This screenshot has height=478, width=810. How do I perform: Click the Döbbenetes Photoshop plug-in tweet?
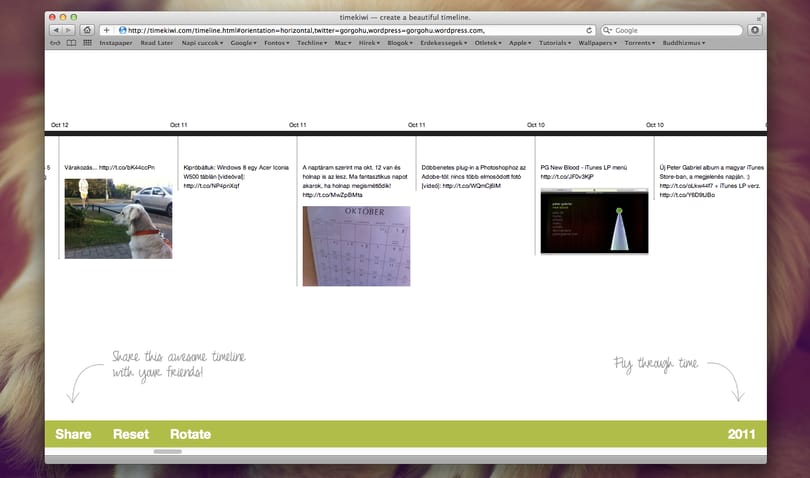[x=474, y=177]
